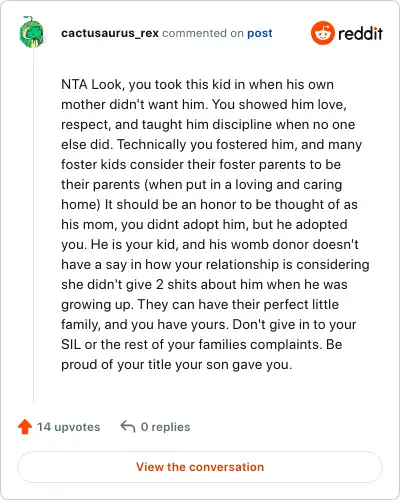Click the reddit wordmark text
This screenshot has height=500, width=400.
pyautogui.click(x=360, y=33)
